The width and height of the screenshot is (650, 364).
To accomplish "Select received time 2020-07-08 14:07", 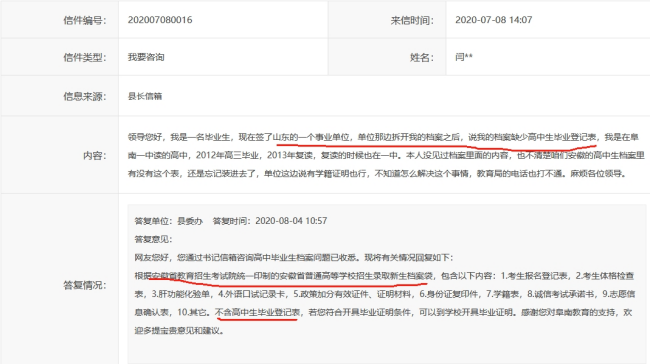I will (493, 20).
